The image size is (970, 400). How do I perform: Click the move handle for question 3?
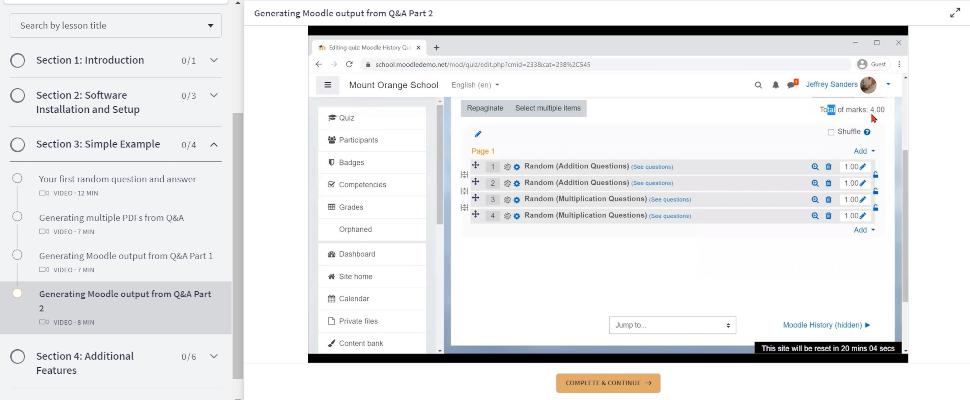tap(476, 198)
